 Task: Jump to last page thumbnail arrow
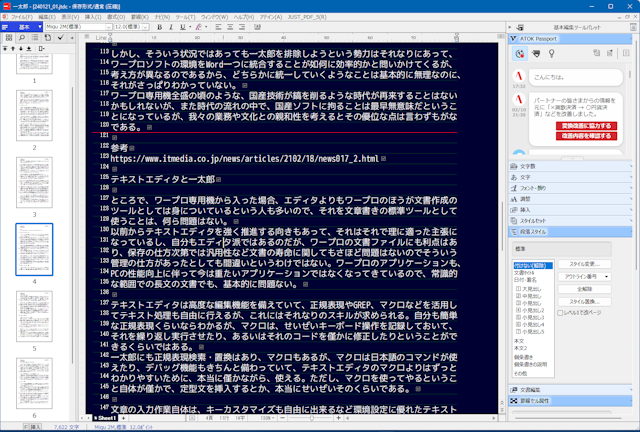[29, 49]
